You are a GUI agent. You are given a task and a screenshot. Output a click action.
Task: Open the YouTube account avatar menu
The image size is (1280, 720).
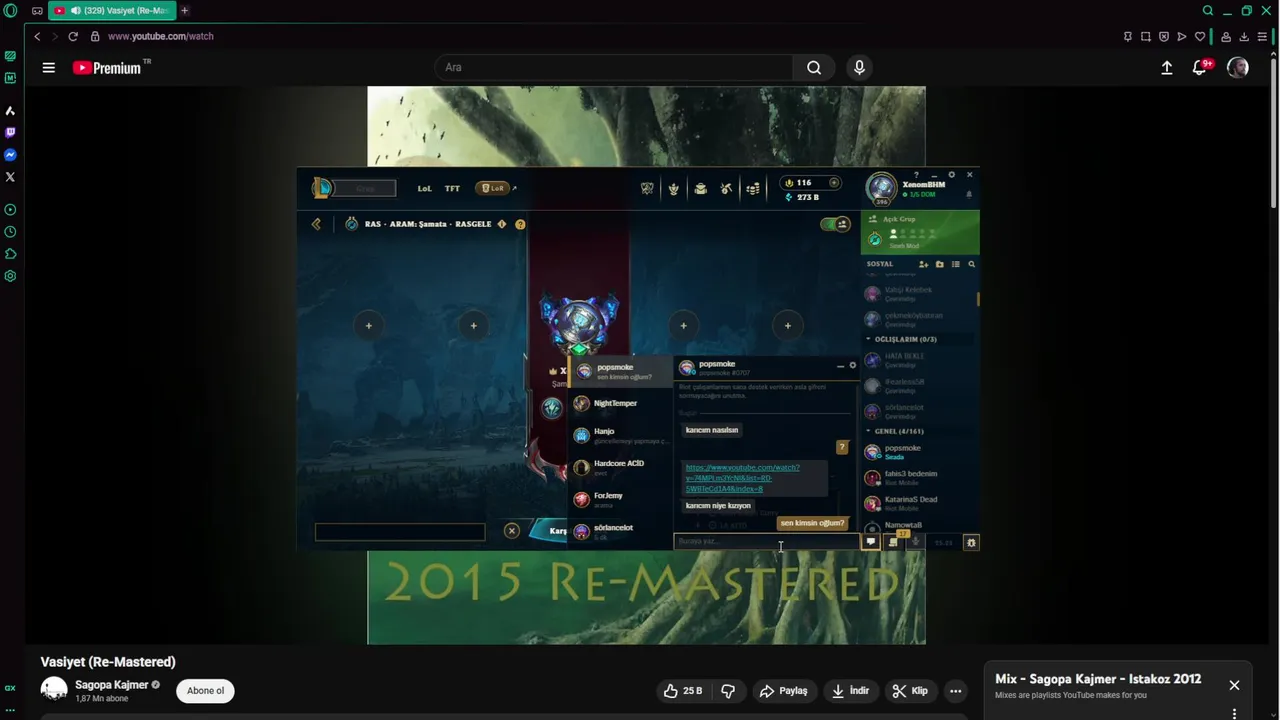coord(1238,68)
